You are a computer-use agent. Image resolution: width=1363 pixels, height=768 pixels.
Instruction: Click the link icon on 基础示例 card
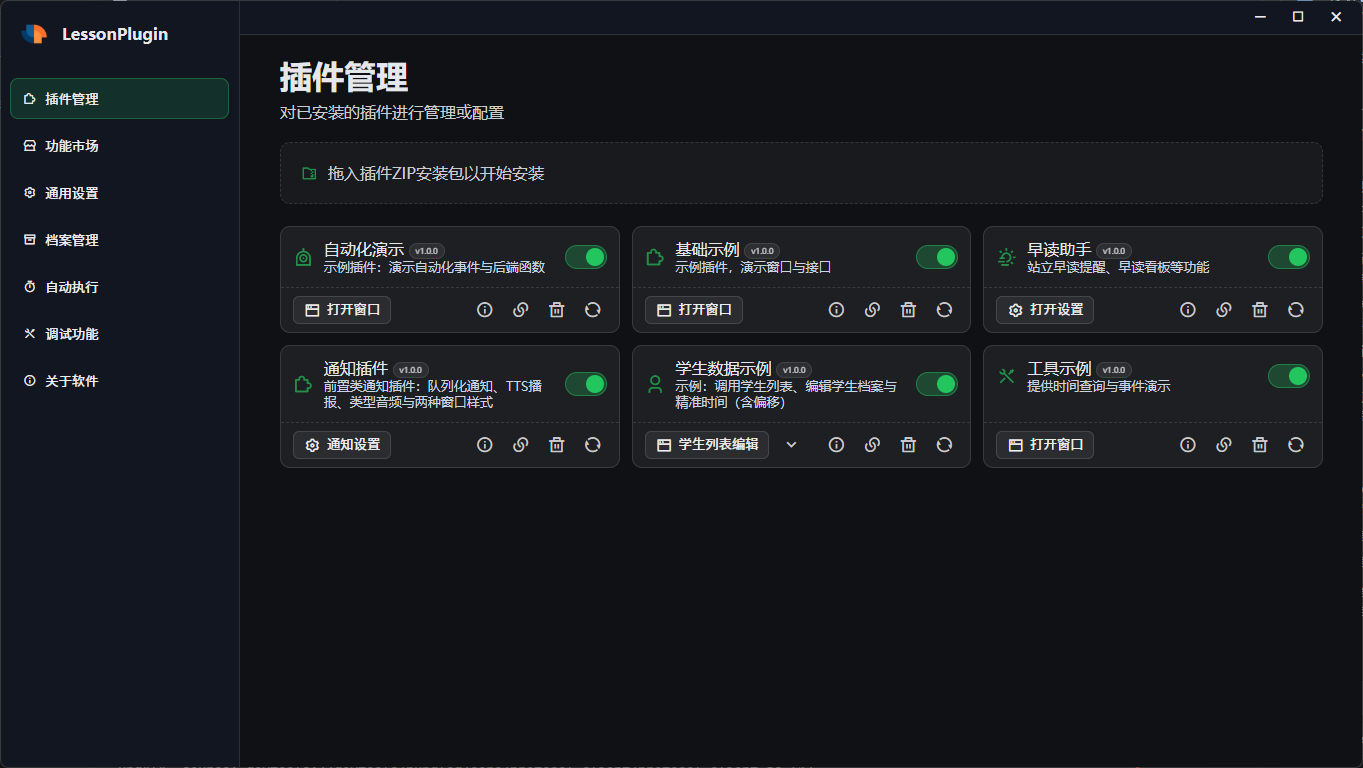(872, 310)
